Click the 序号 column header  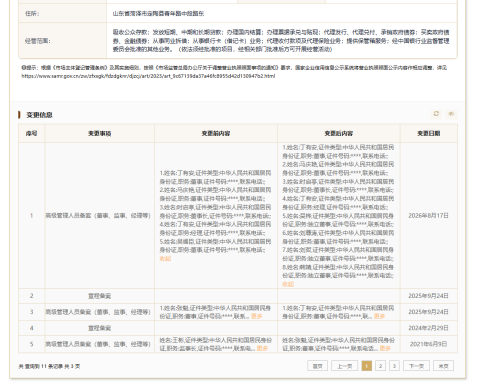click(32, 133)
